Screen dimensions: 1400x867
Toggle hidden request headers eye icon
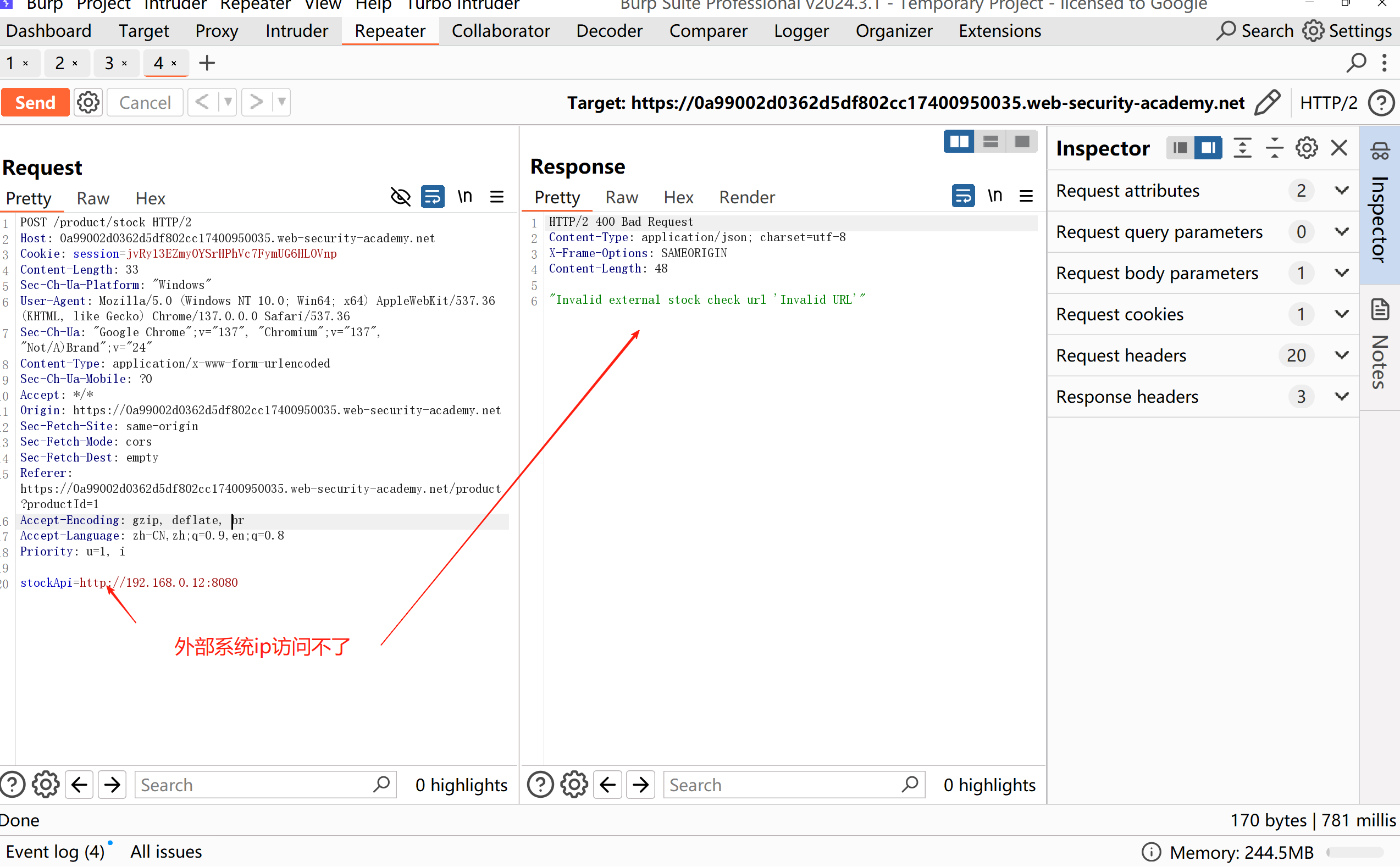pos(400,197)
